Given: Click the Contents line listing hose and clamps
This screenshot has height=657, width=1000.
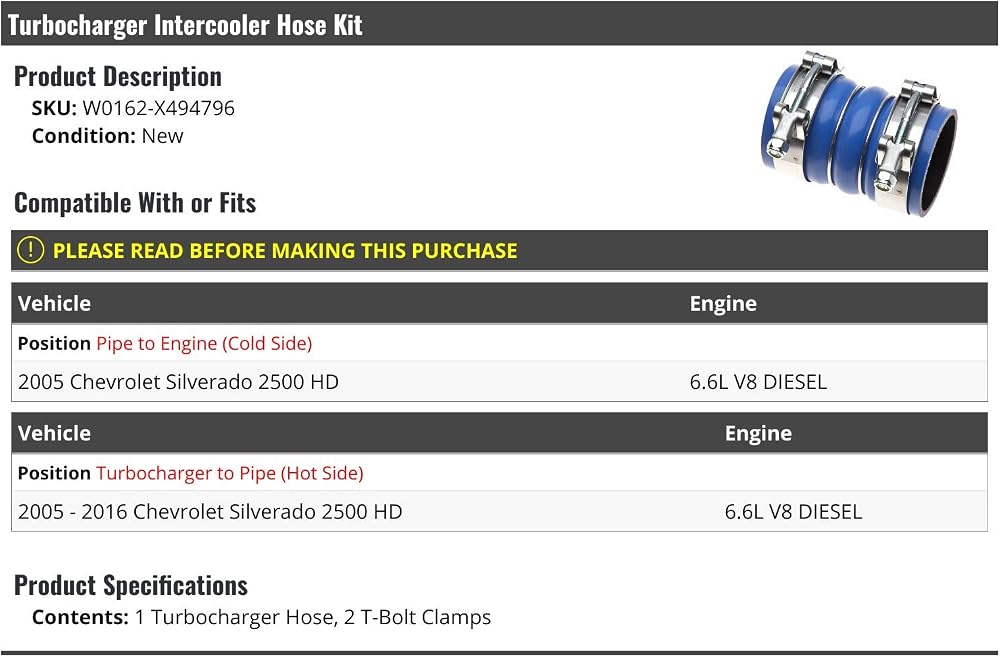Looking at the screenshot, I should (261, 617).
